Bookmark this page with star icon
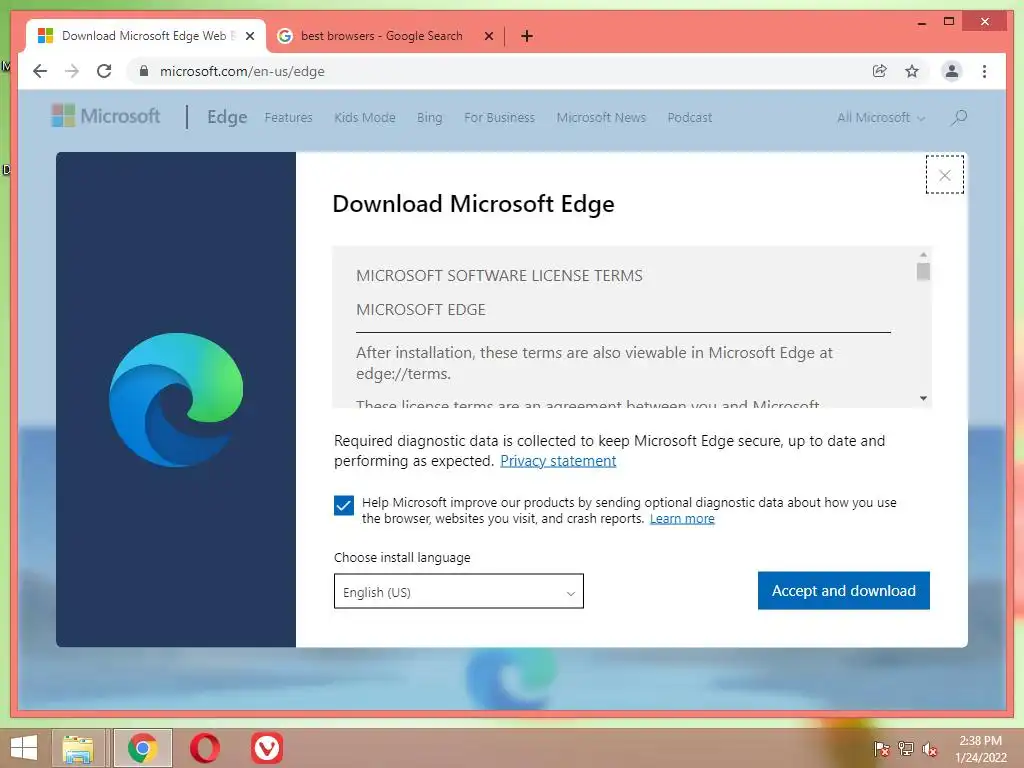The width and height of the screenshot is (1024, 768). click(x=912, y=71)
